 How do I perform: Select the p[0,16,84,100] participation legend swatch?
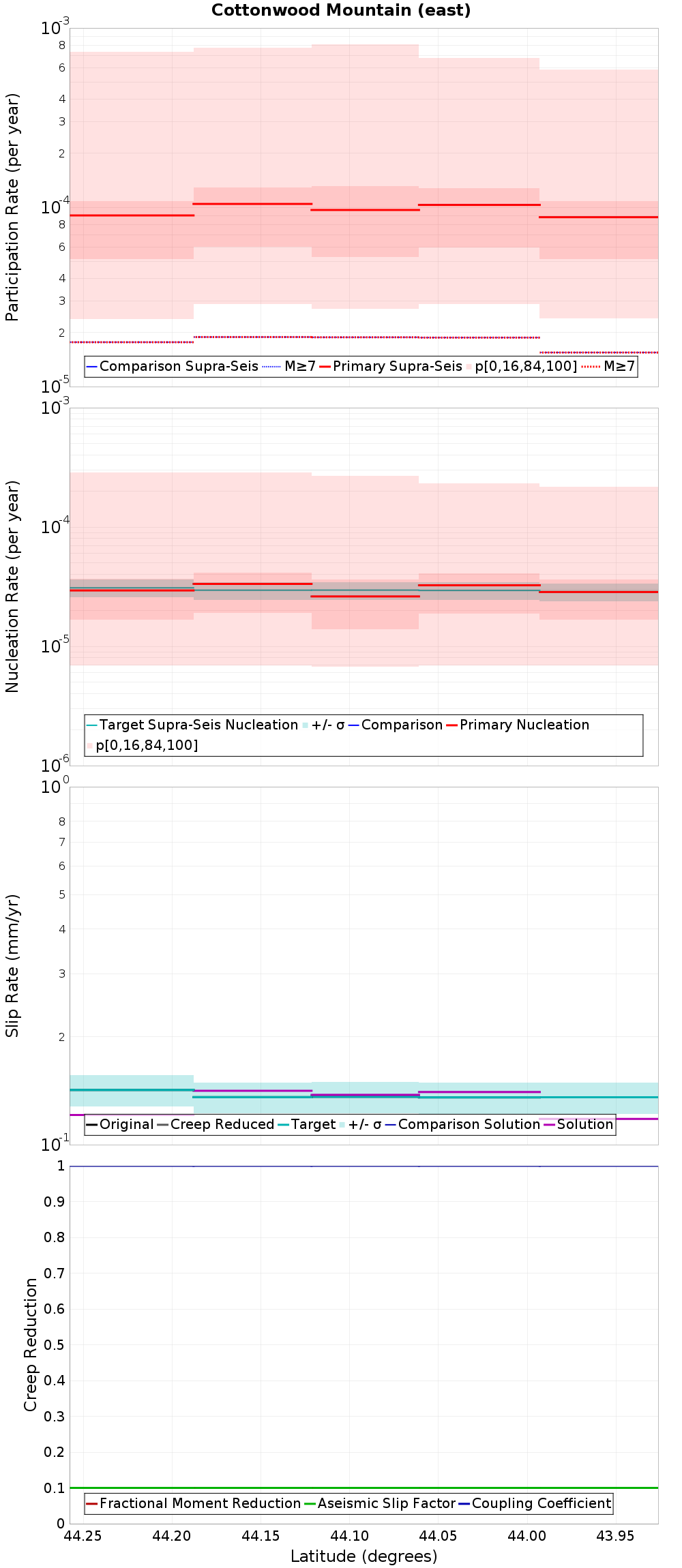[x=469, y=367]
